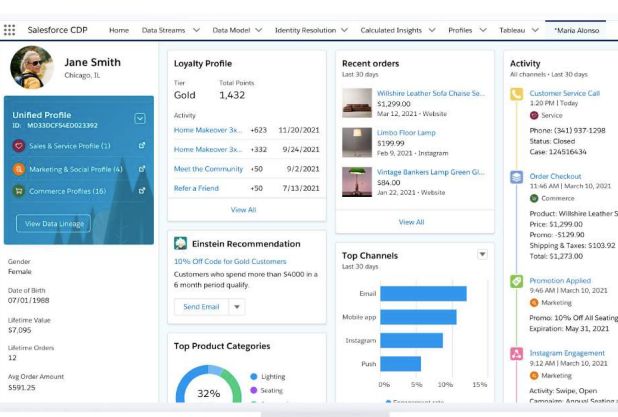Image resolution: width=618 pixels, height=417 pixels.
Task: Click the Commerce Profiles cart icon
Action: 18,191
